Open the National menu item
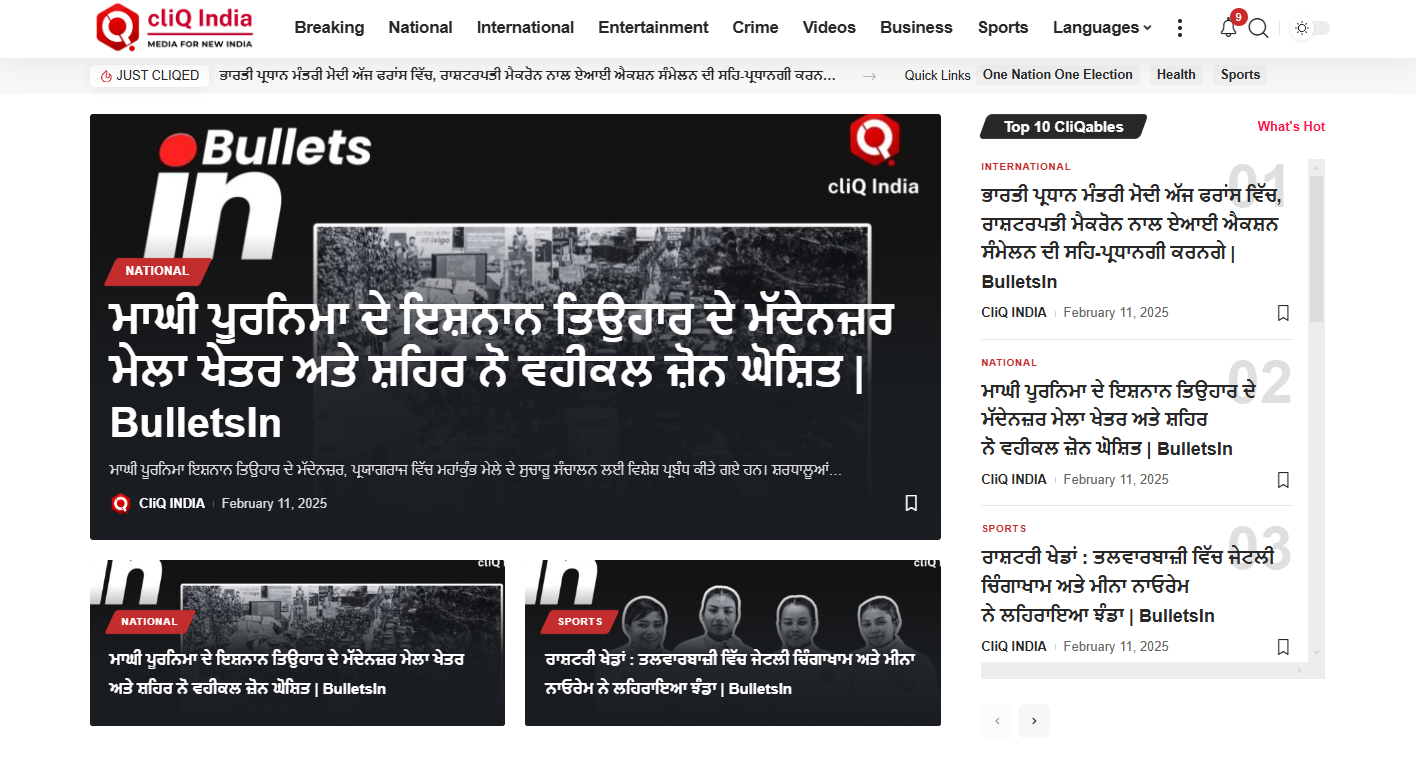This screenshot has height=763, width=1416. (420, 27)
